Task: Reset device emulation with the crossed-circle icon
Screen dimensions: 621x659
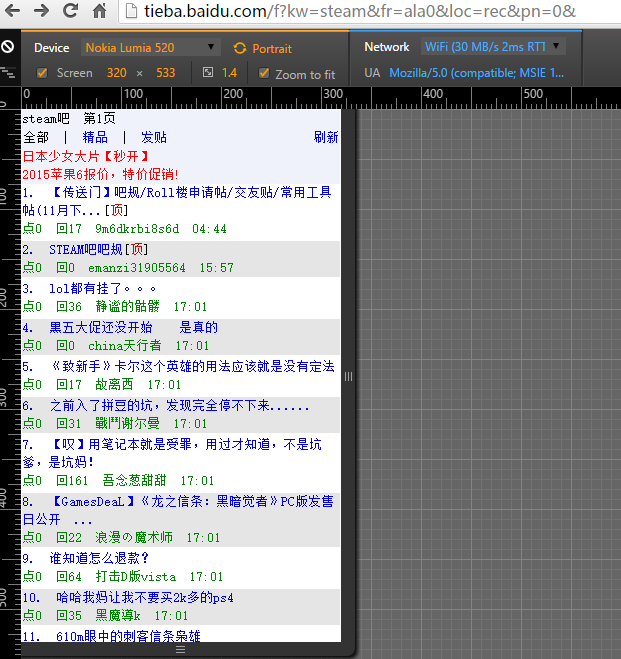Action: coord(8,46)
